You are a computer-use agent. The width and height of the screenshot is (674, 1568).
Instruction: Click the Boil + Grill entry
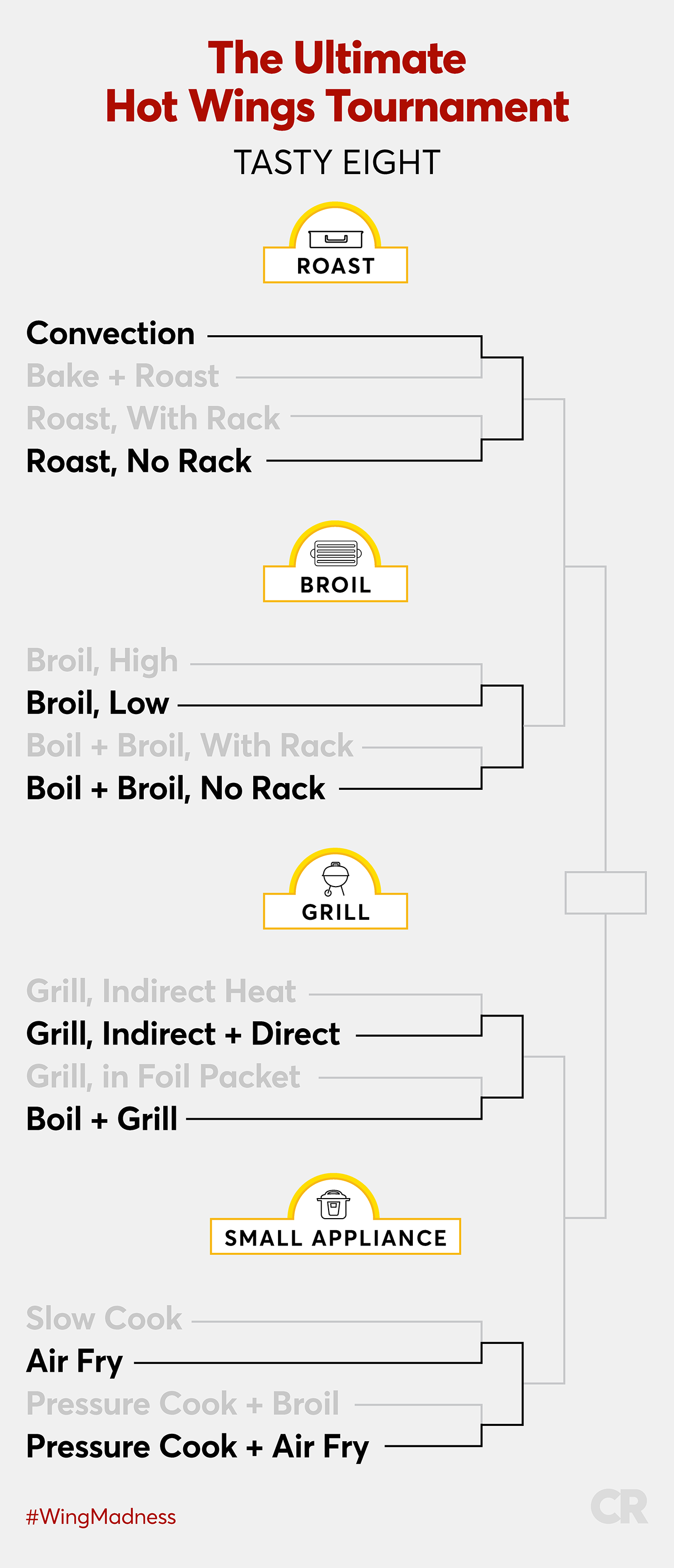pyautogui.click(x=102, y=1119)
